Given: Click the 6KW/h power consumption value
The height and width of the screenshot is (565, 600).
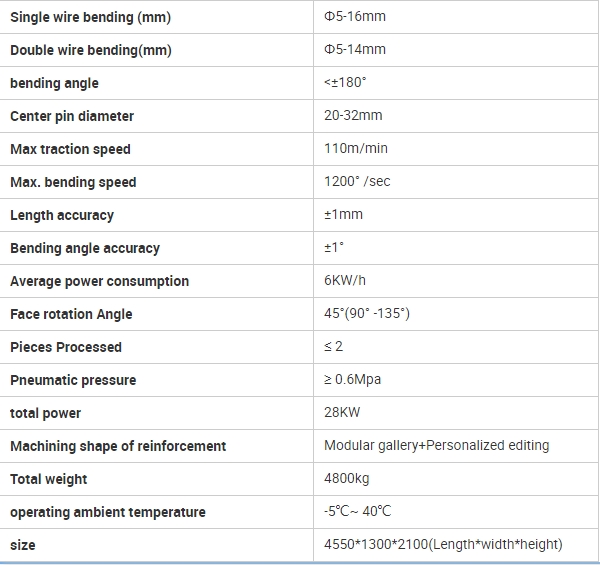Looking at the screenshot, I should pyautogui.click(x=345, y=281).
